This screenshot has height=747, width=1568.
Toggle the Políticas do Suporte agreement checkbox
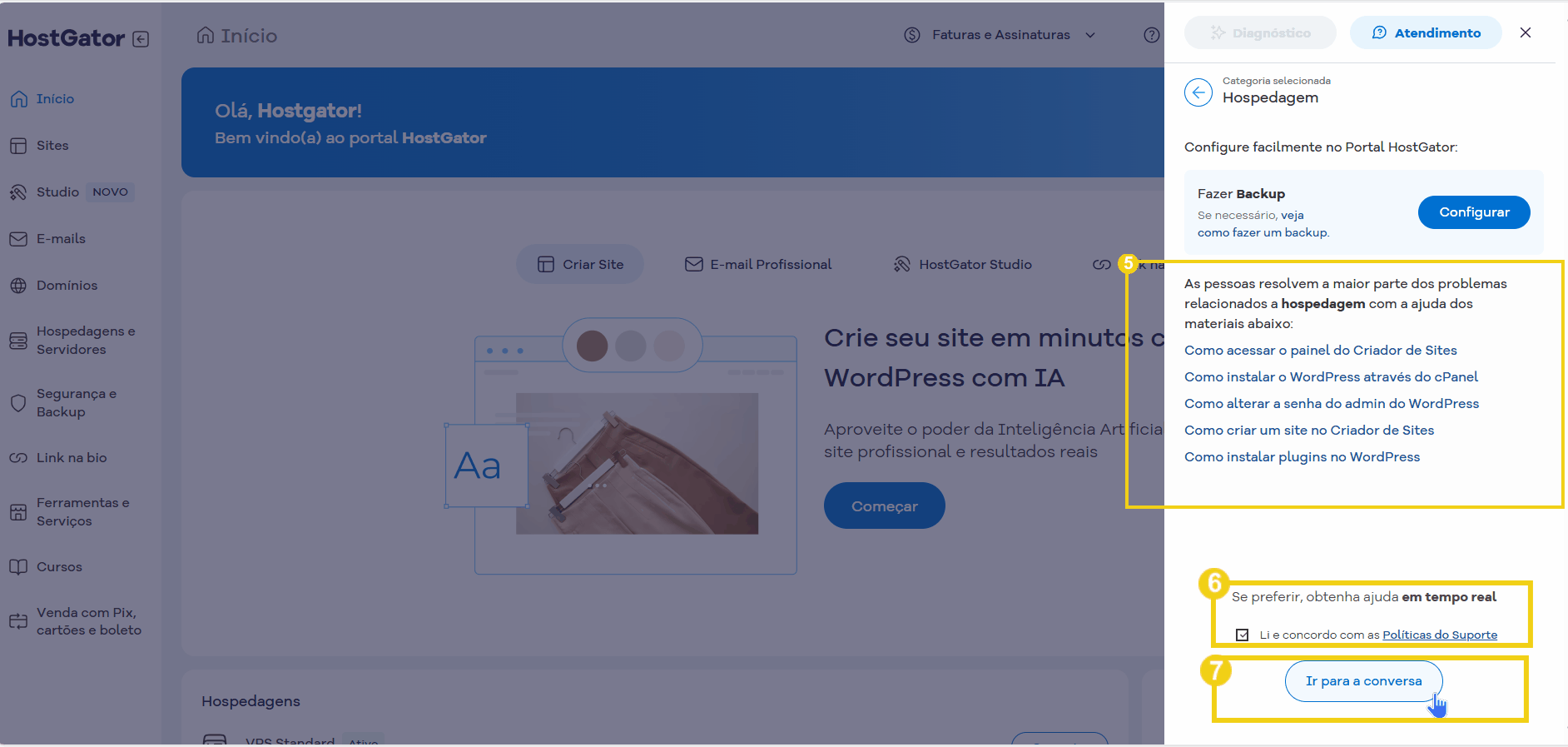1243,635
